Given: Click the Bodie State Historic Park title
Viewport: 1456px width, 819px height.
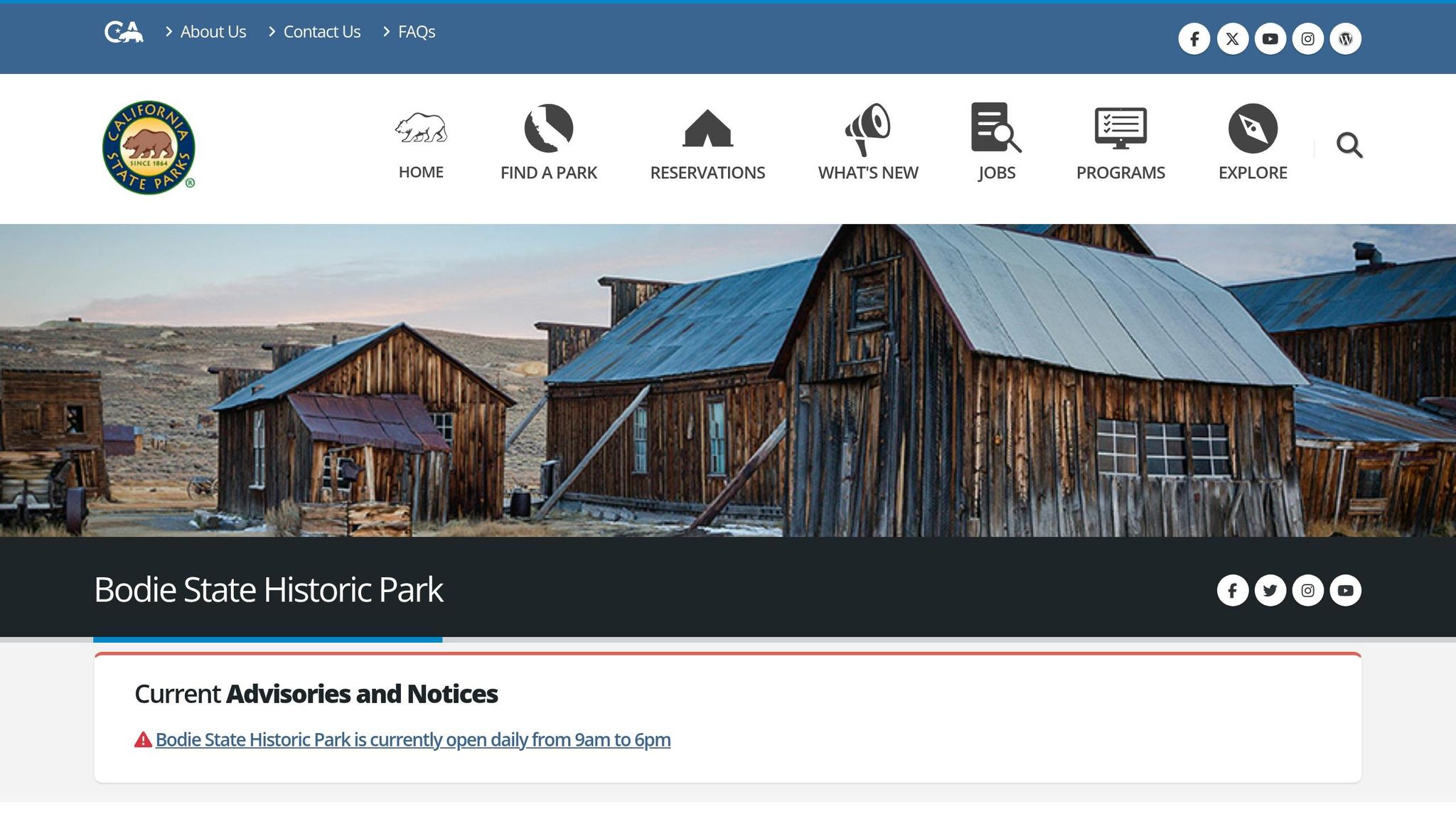Looking at the screenshot, I should pyautogui.click(x=269, y=589).
